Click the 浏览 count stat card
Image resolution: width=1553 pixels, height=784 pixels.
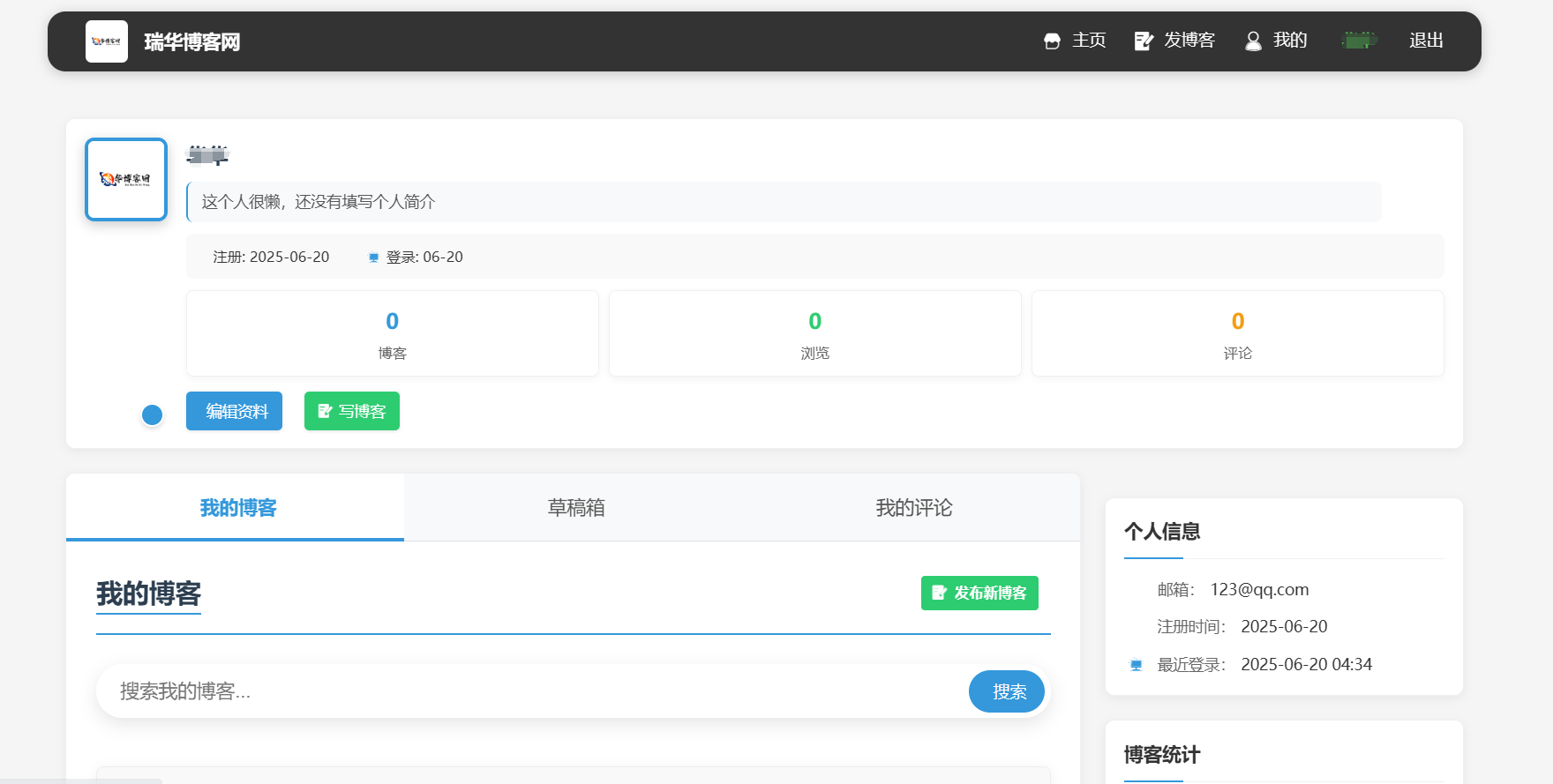tap(814, 333)
